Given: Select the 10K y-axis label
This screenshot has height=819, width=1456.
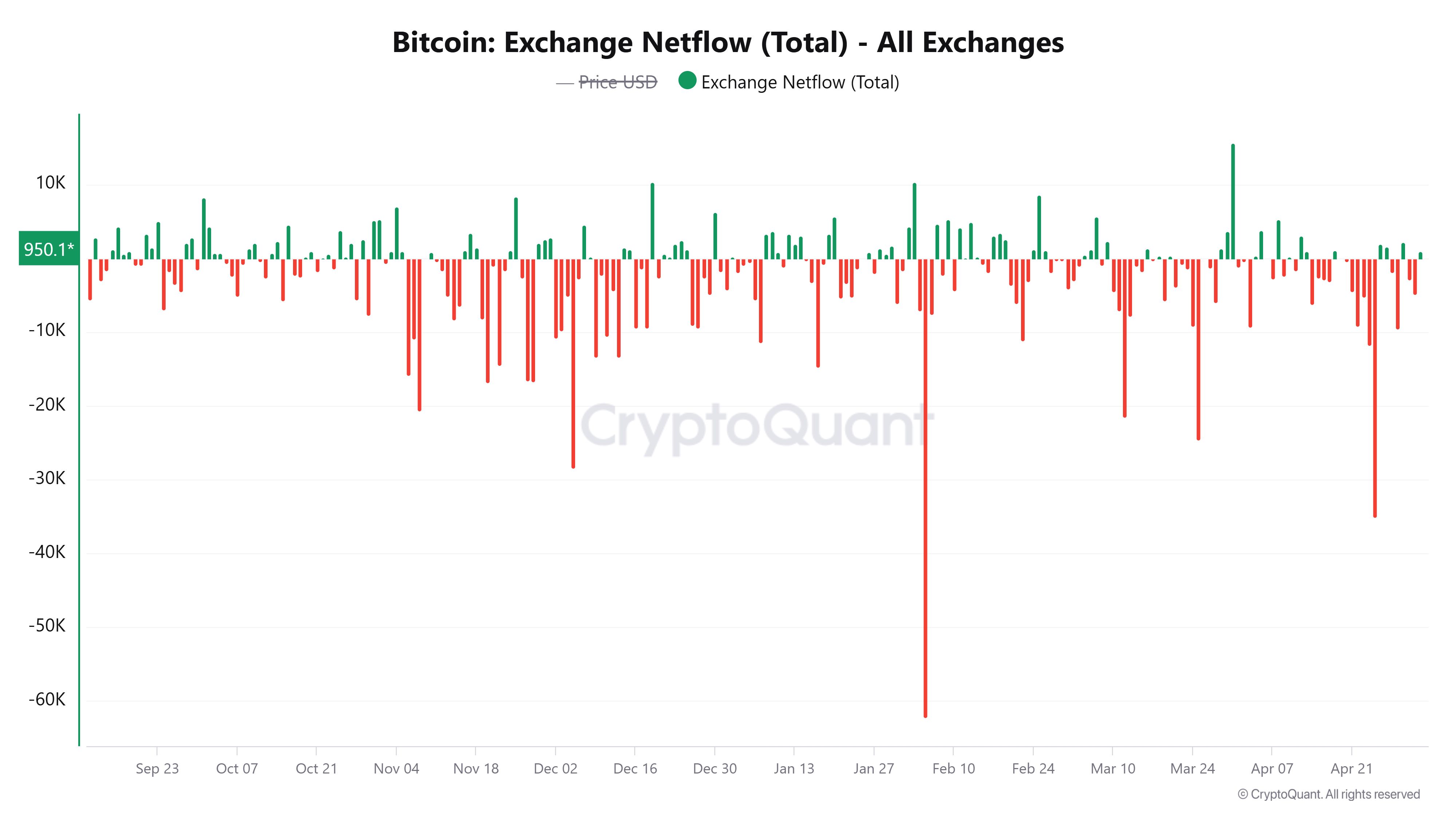Looking at the screenshot, I should tap(51, 183).
